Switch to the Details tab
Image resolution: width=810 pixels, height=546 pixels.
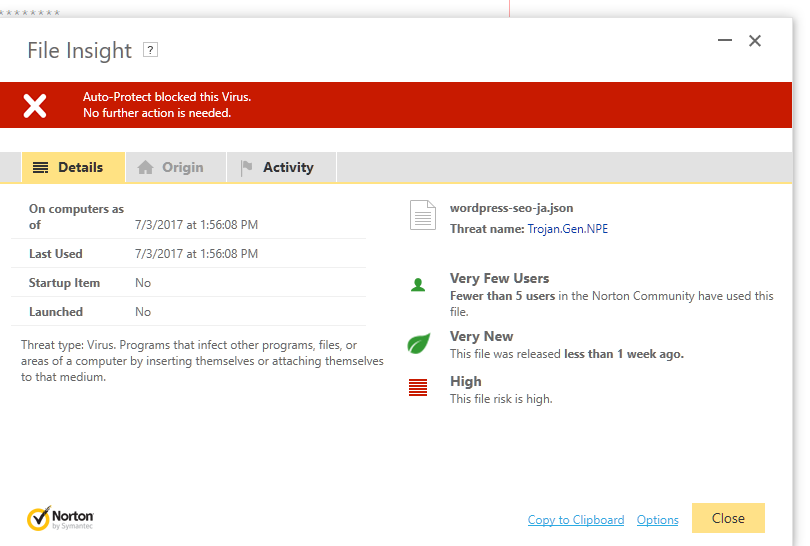[x=73, y=167]
